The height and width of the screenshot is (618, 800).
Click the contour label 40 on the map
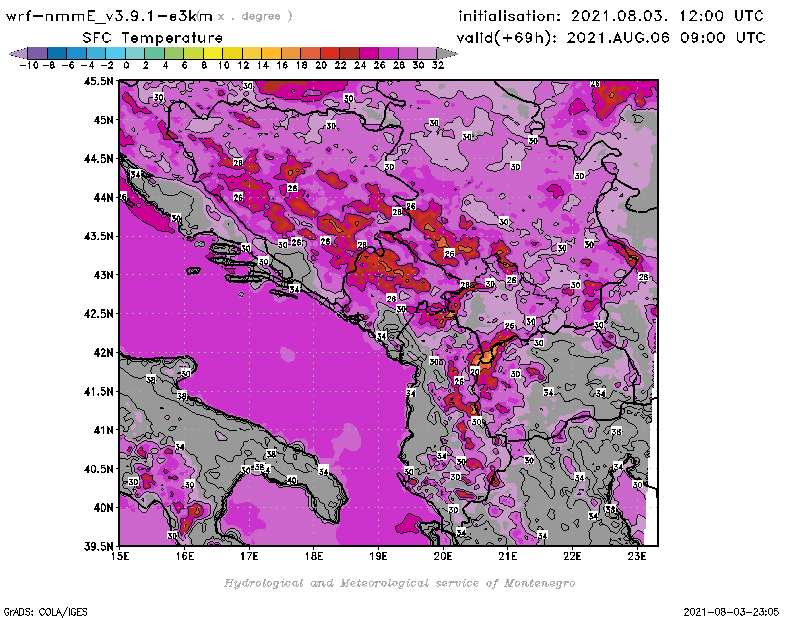291,480
